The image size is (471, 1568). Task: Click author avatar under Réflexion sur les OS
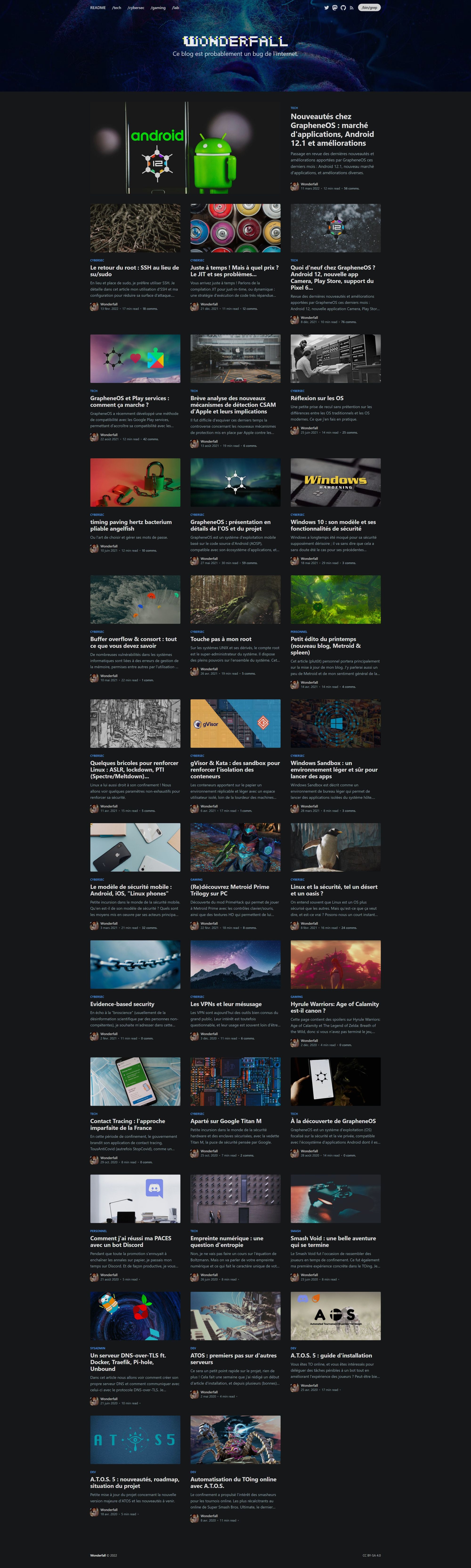coord(295,430)
